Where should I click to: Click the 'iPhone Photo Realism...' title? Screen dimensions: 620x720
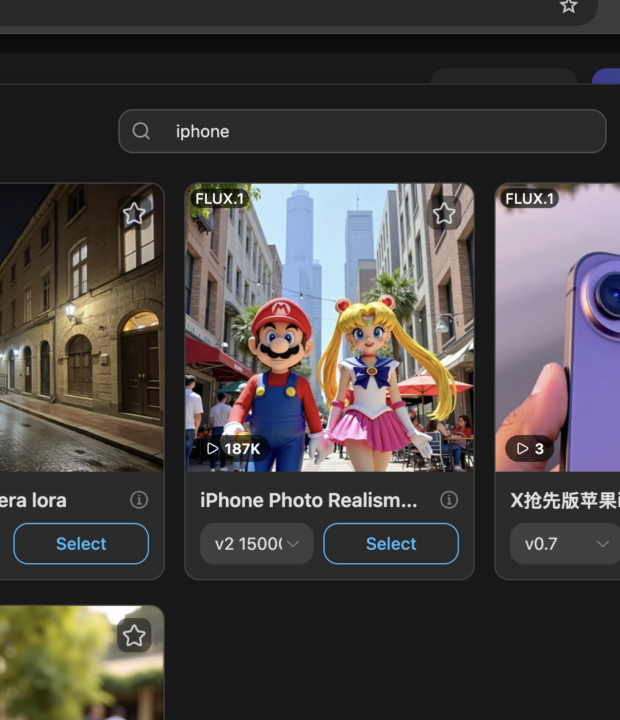[x=309, y=500]
